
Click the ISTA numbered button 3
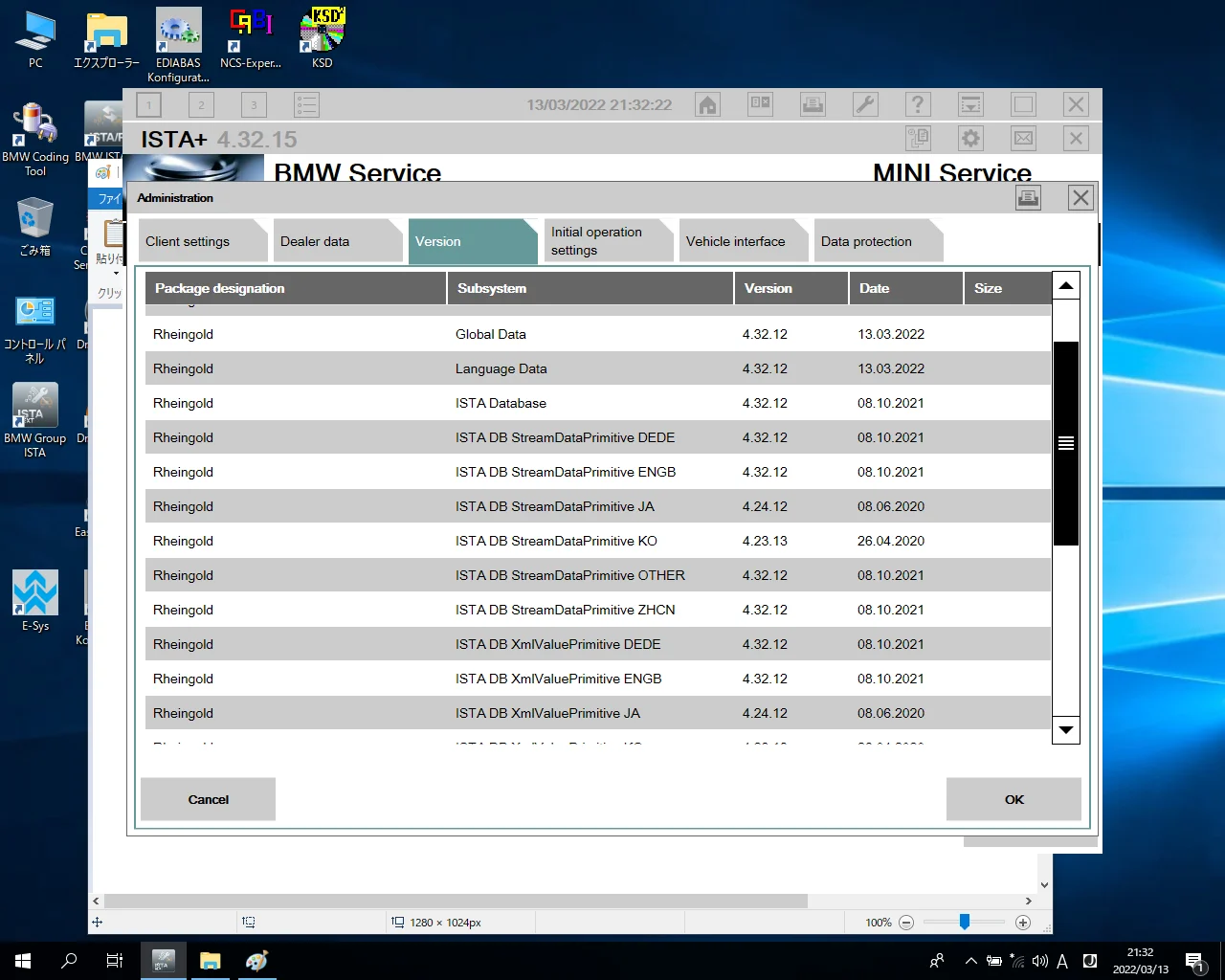click(254, 104)
